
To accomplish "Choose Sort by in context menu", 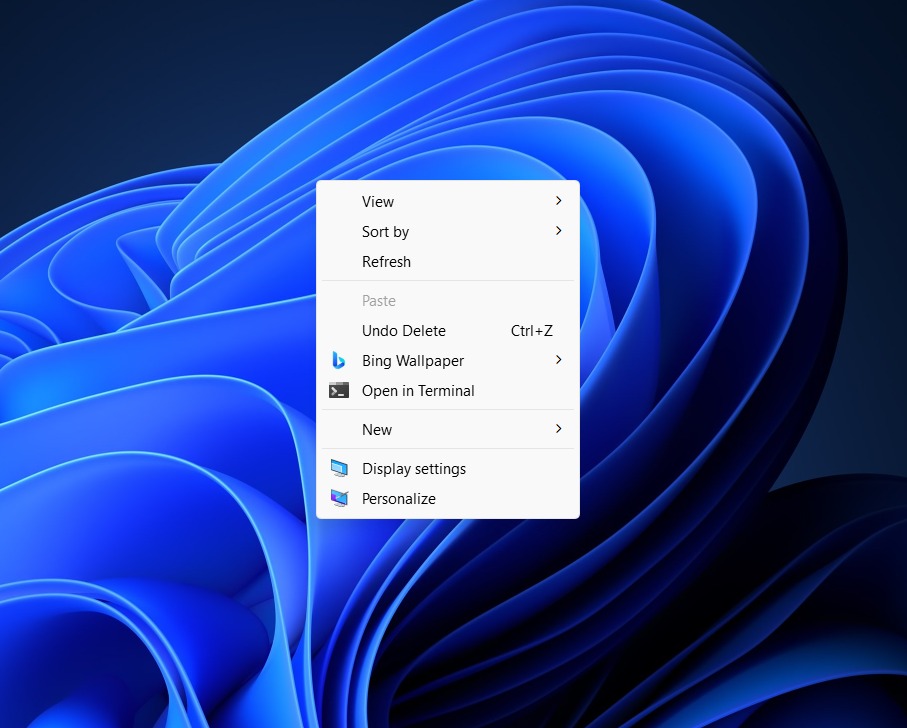I will [x=448, y=231].
